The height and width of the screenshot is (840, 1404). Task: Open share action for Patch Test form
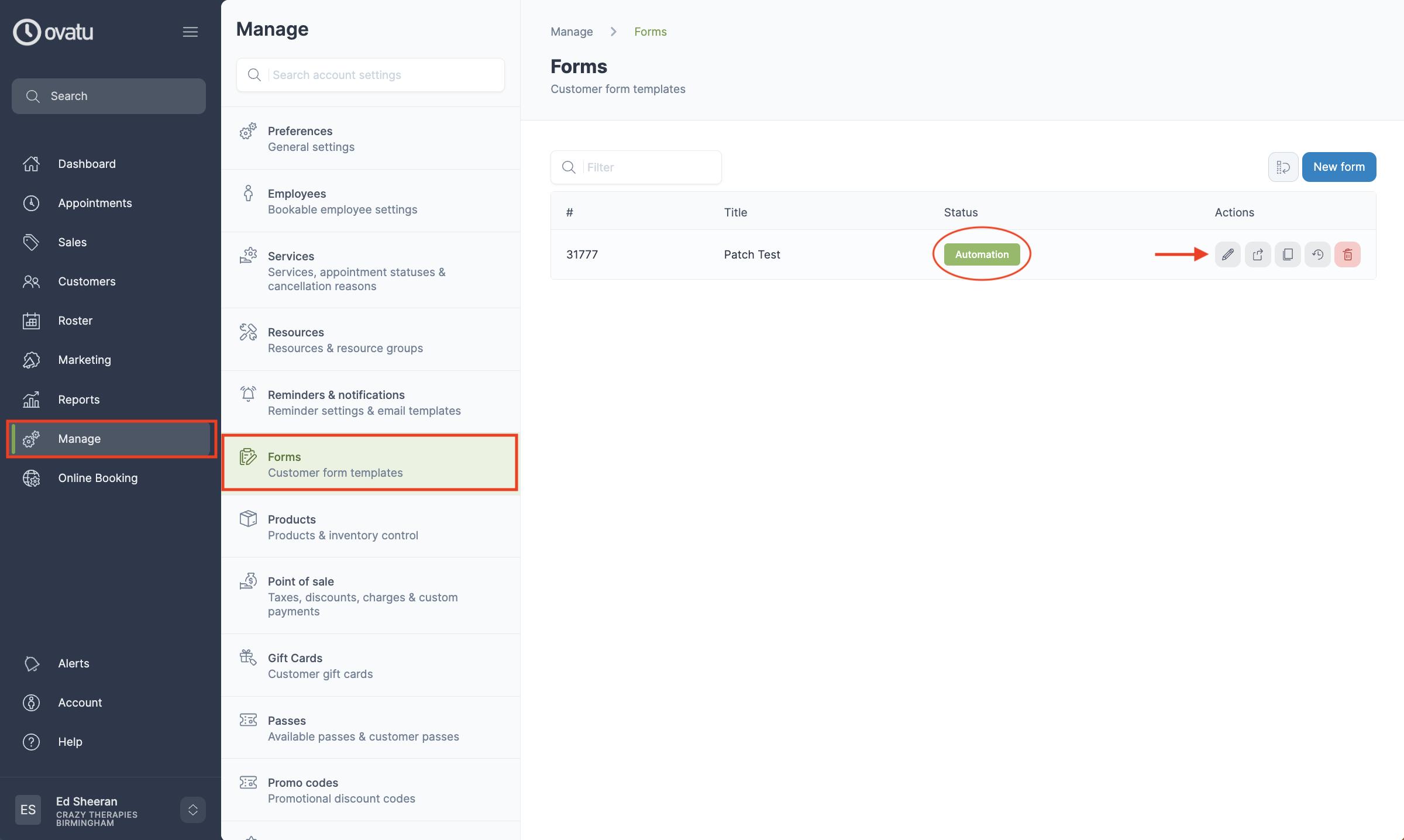(x=1258, y=254)
